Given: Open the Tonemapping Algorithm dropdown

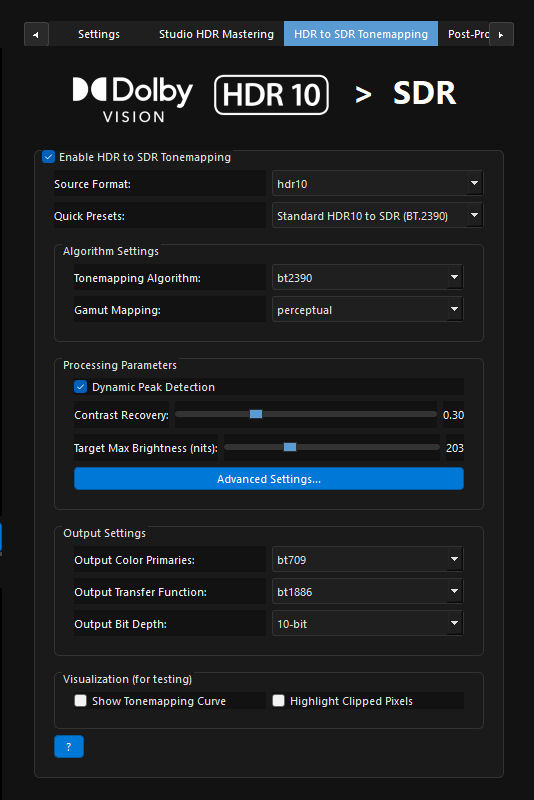Looking at the screenshot, I should point(367,278).
